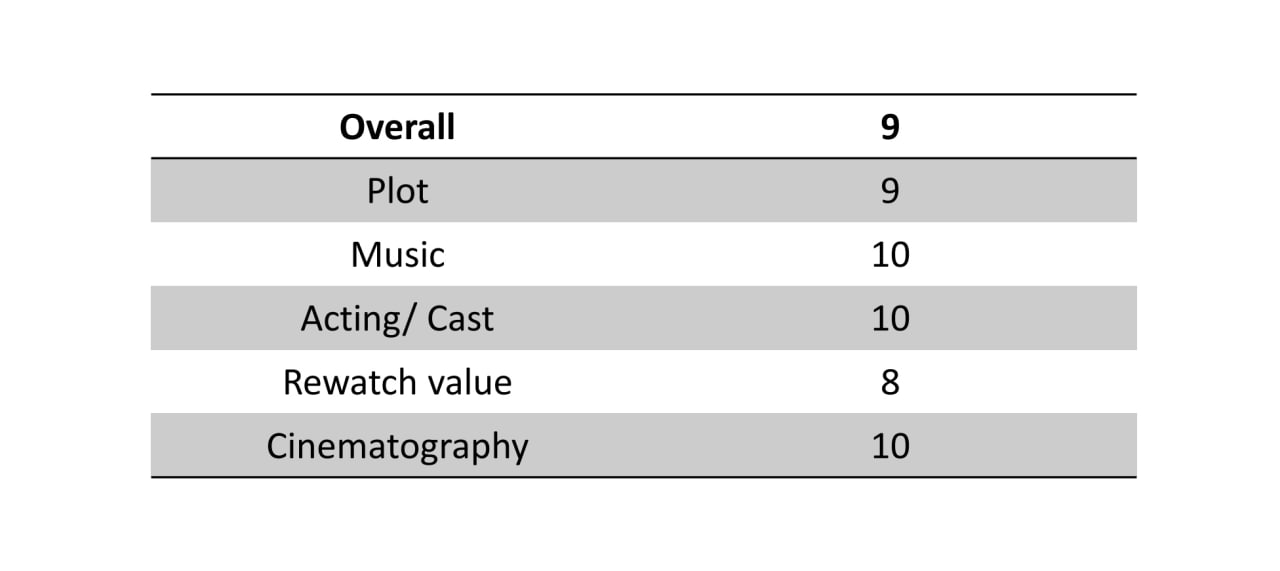
Task: Click the capital C in Cinematography
Action: (277, 445)
